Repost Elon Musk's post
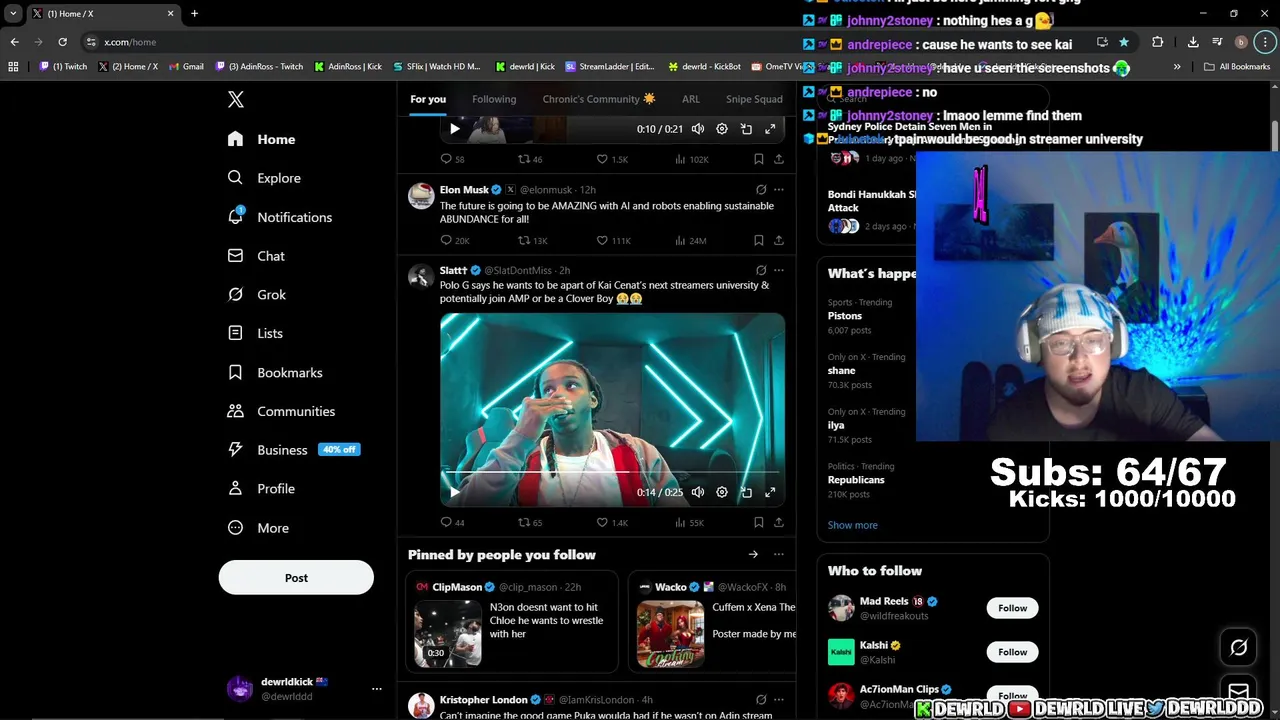The height and width of the screenshot is (720, 1280). [532, 240]
